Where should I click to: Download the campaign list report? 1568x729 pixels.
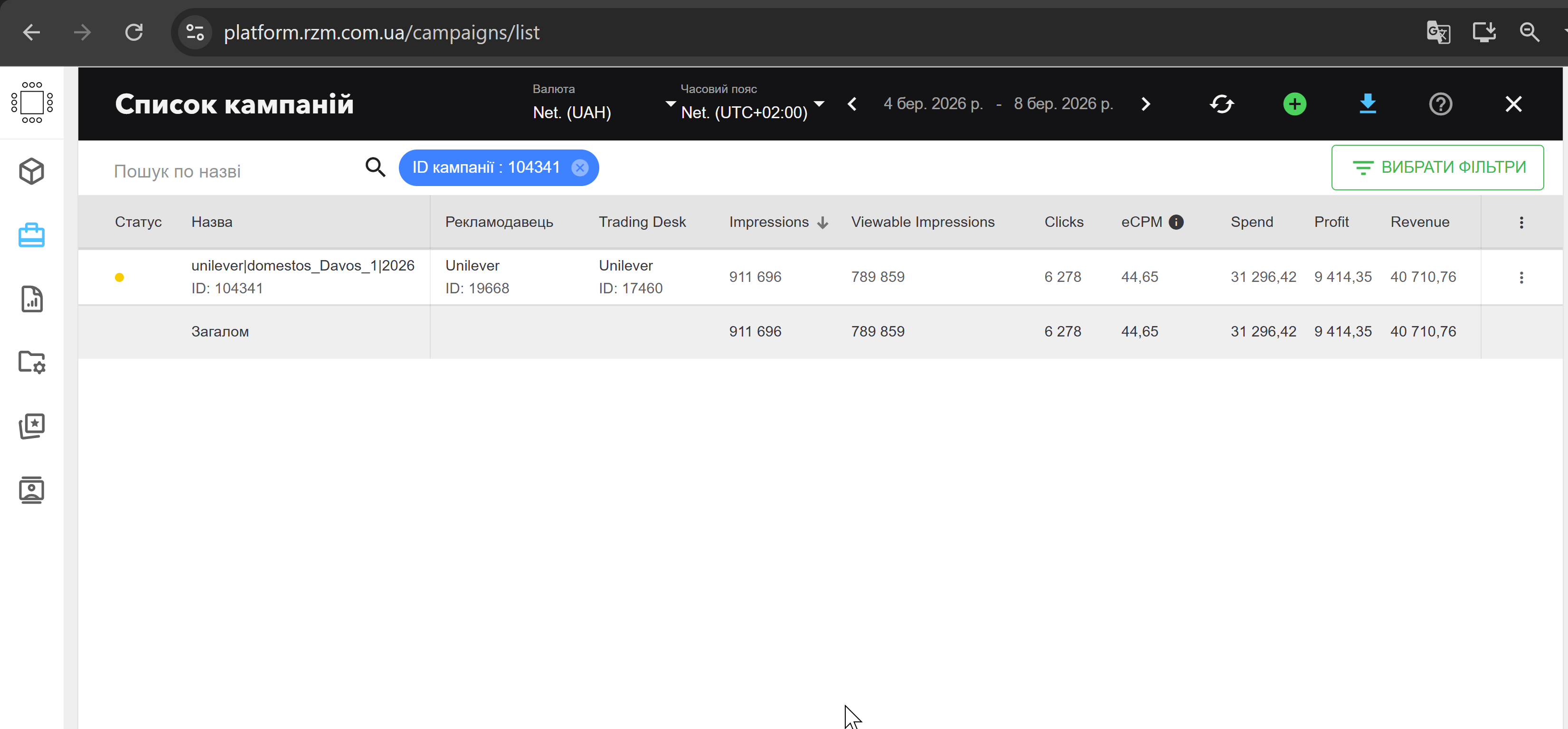pyautogui.click(x=1367, y=104)
